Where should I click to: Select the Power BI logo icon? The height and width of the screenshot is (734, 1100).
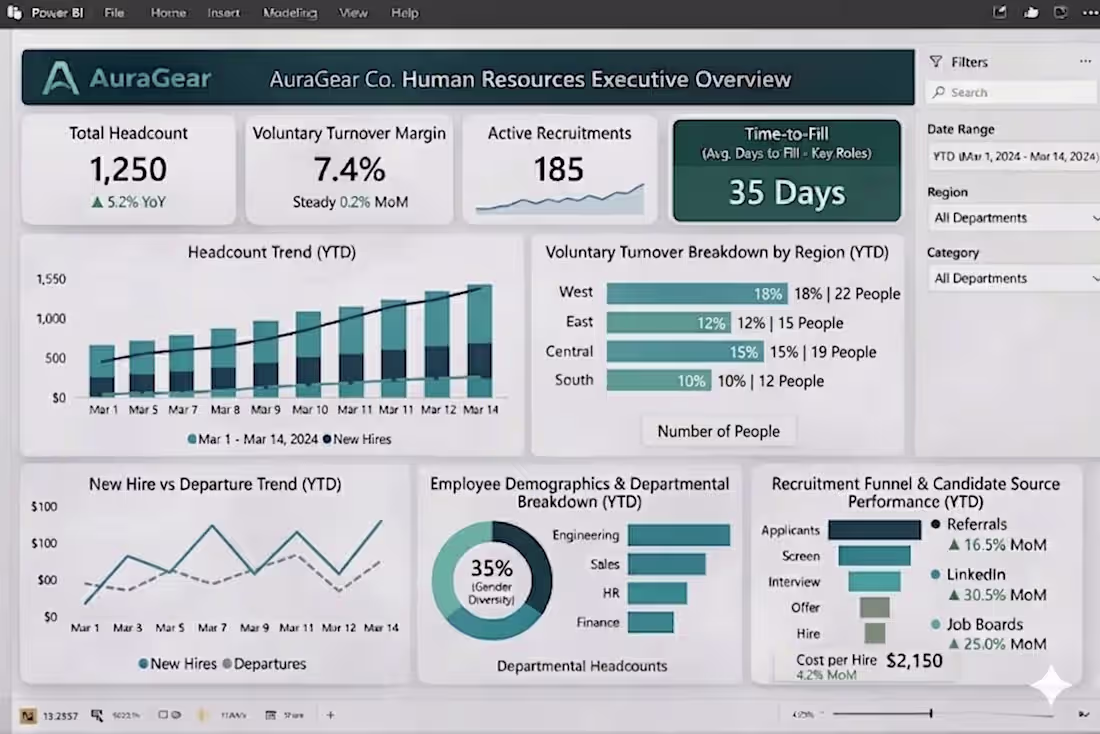pos(14,13)
